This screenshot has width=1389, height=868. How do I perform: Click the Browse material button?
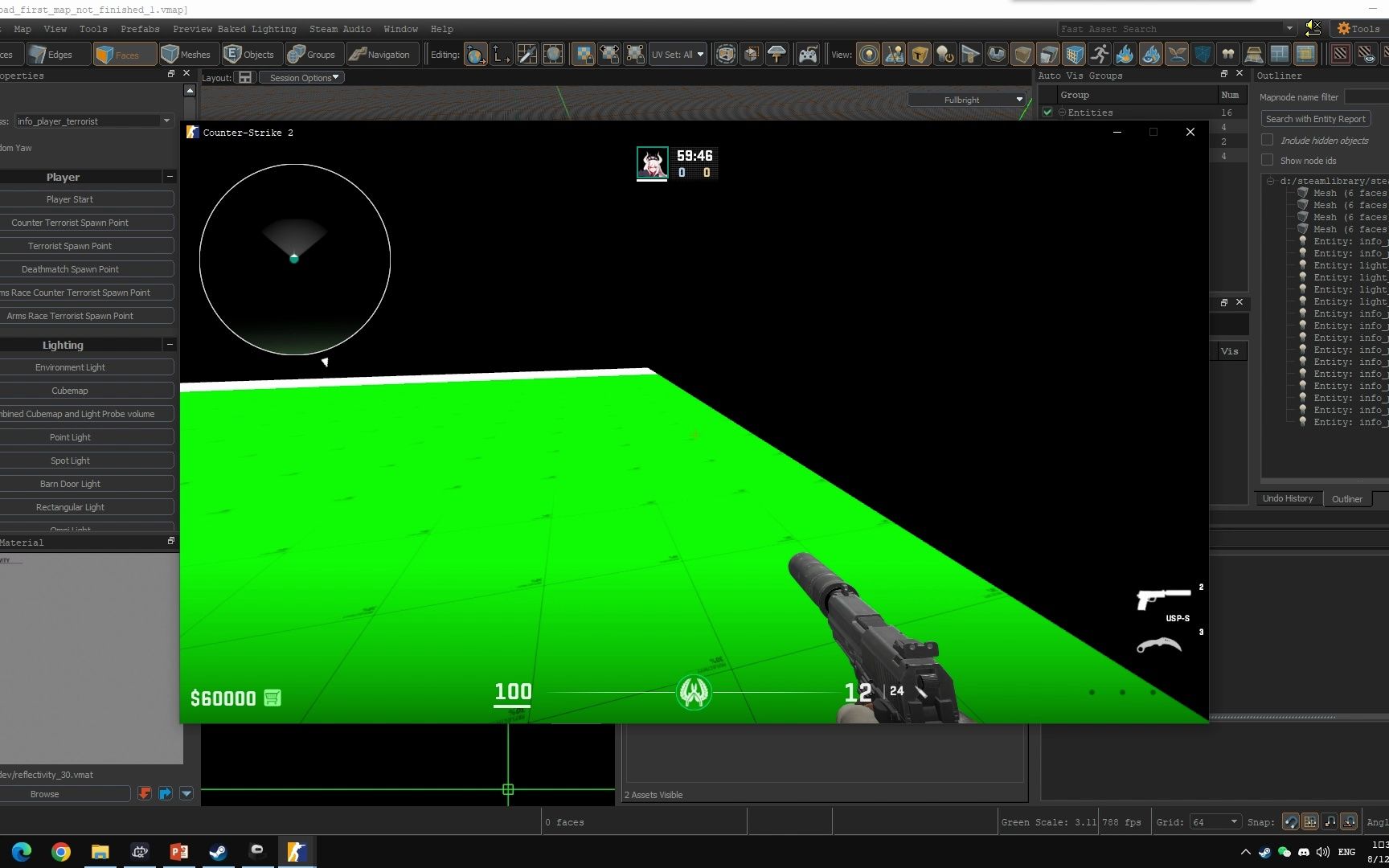[64, 793]
